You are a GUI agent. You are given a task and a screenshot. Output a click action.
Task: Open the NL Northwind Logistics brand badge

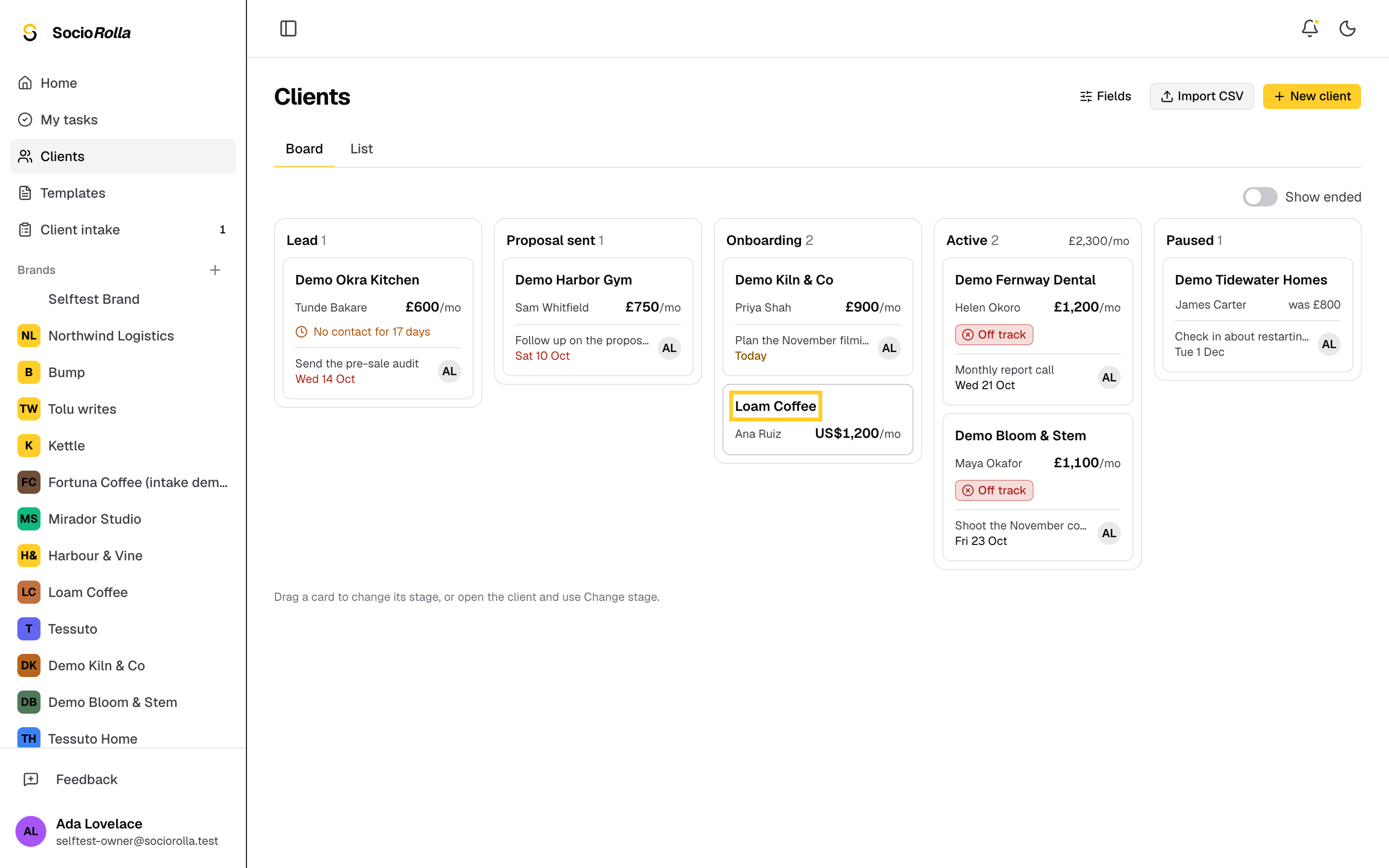click(29, 336)
